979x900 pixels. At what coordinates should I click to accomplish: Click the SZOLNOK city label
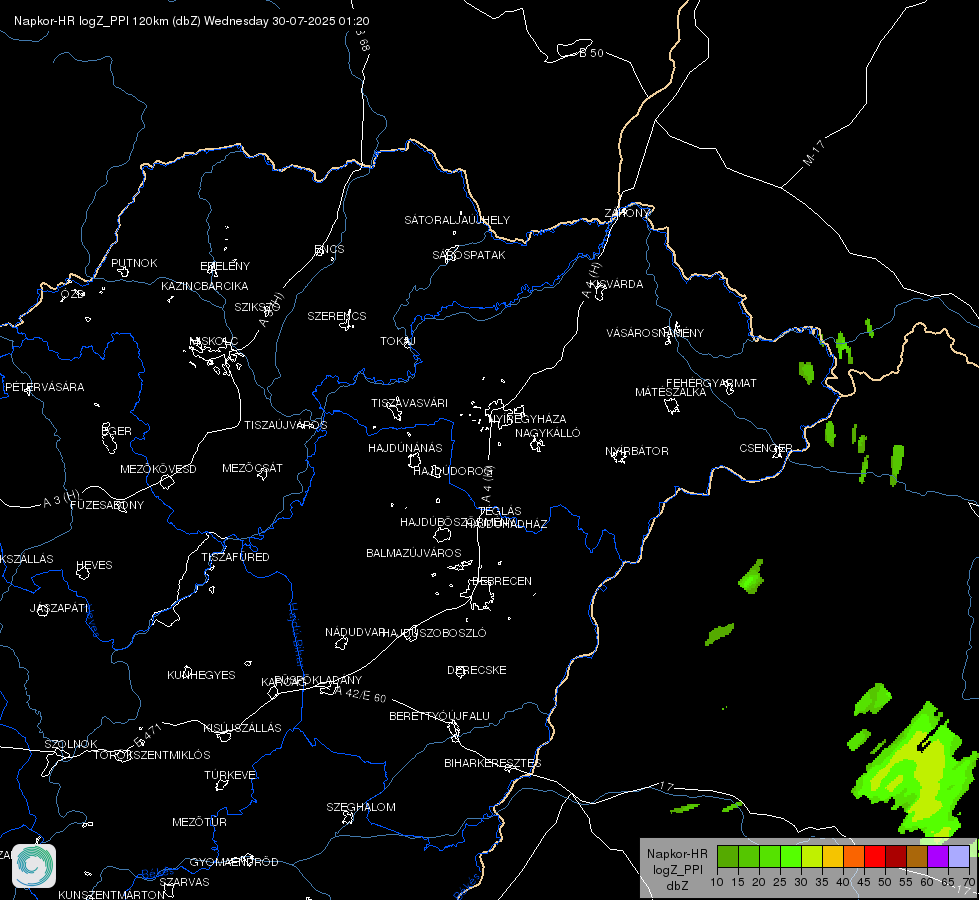coord(71,744)
